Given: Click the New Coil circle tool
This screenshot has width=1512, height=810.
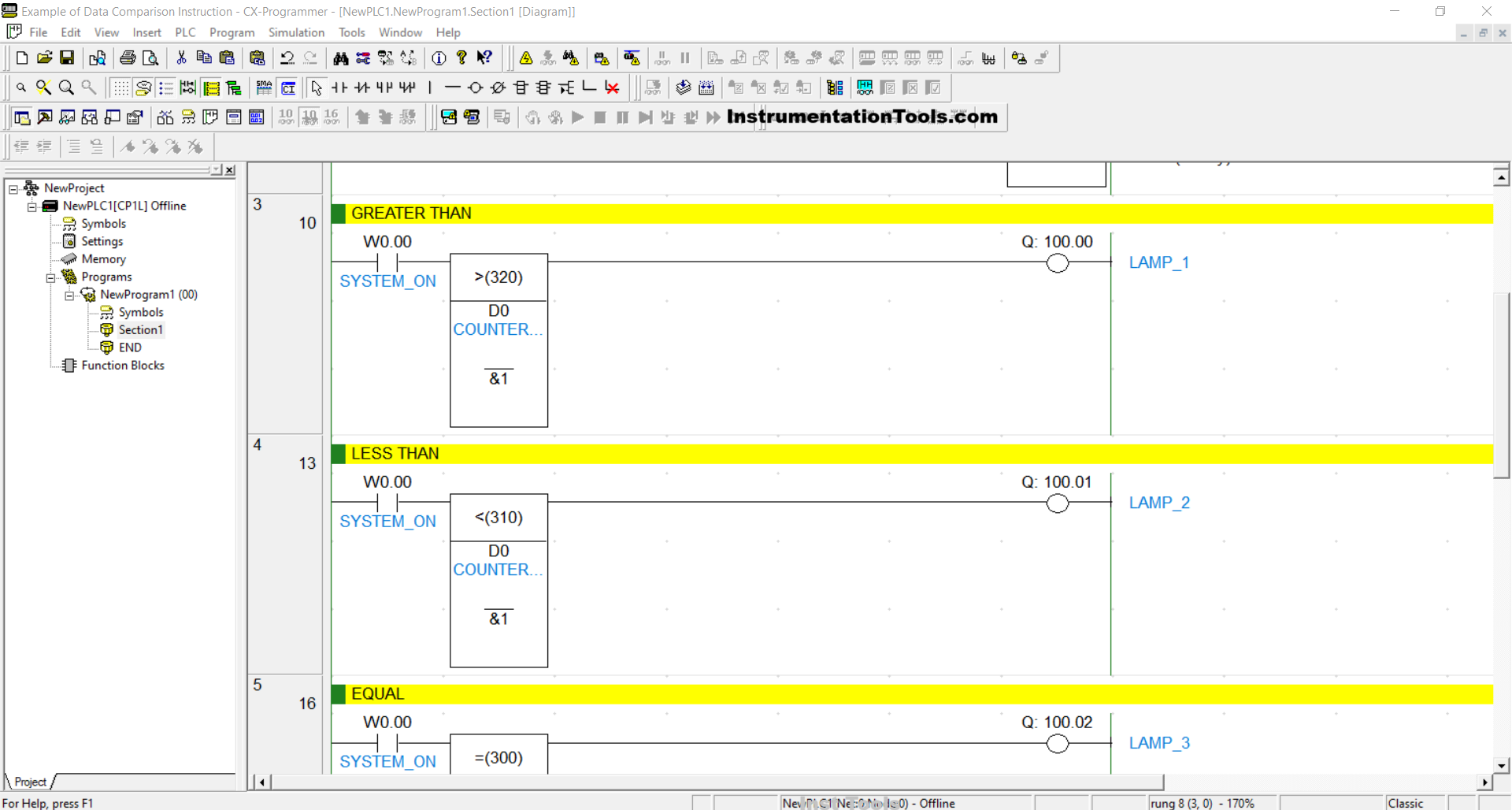Looking at the screenshot, I should pyautogui.click(x=475, y=87).
